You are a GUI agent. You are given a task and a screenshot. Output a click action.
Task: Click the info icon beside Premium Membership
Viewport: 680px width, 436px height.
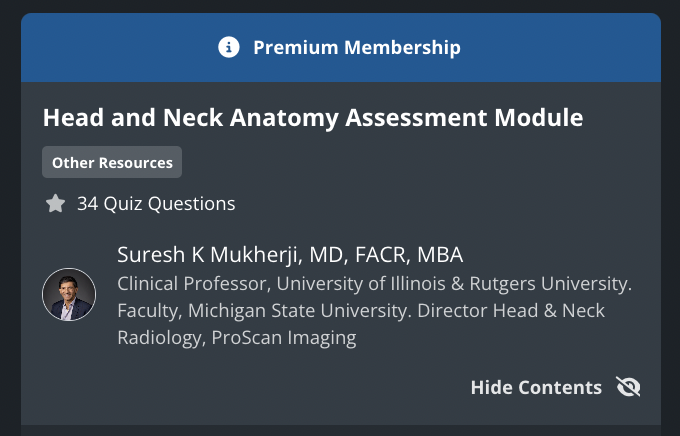(x=229, y=47)
